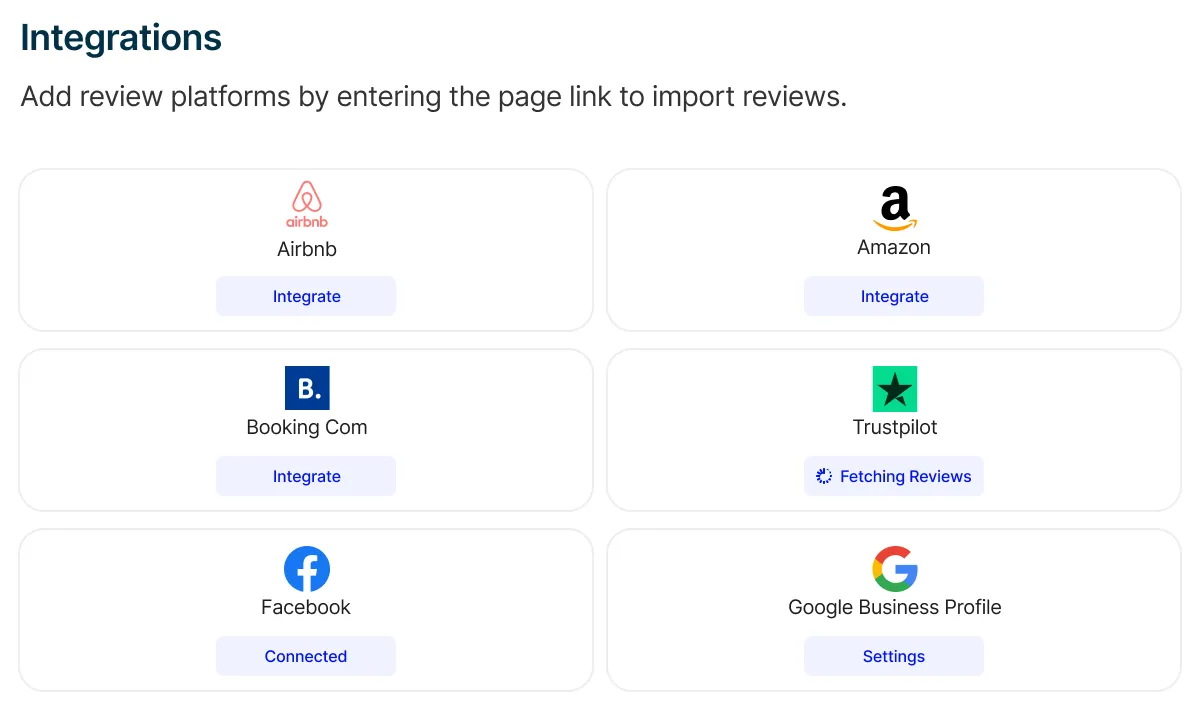This screenshot has width=1200, height=704.
Task: Integrate the Airbnb review platform
Action: 306,296
